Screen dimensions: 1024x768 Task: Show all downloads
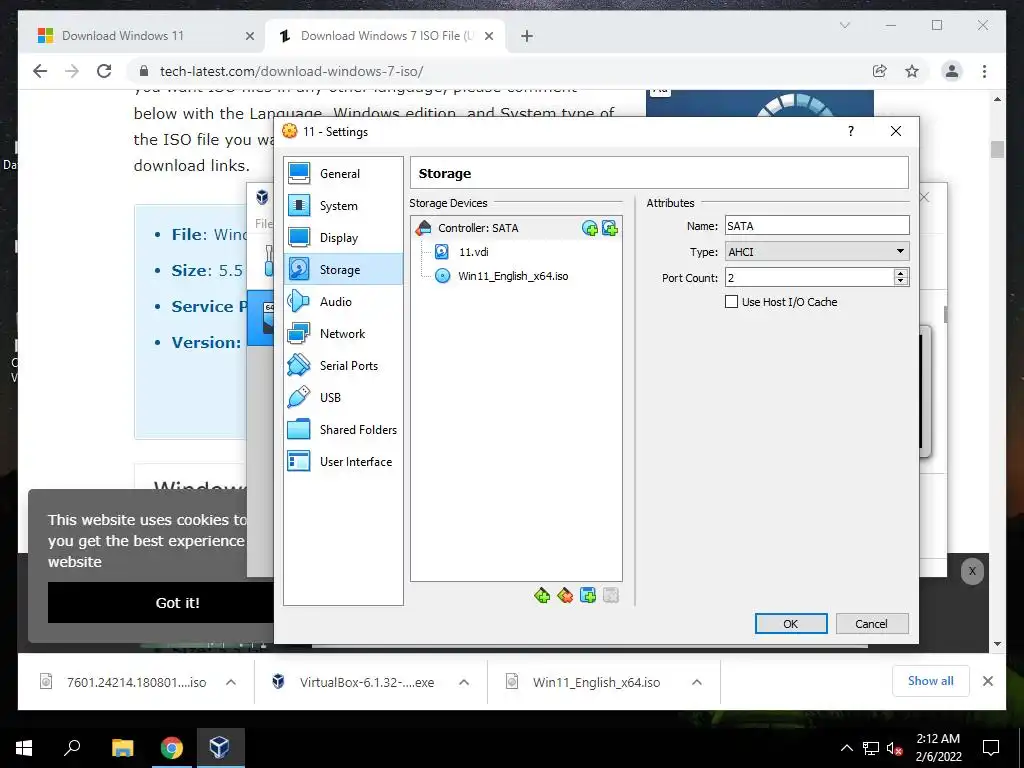(x=931, y=681)
